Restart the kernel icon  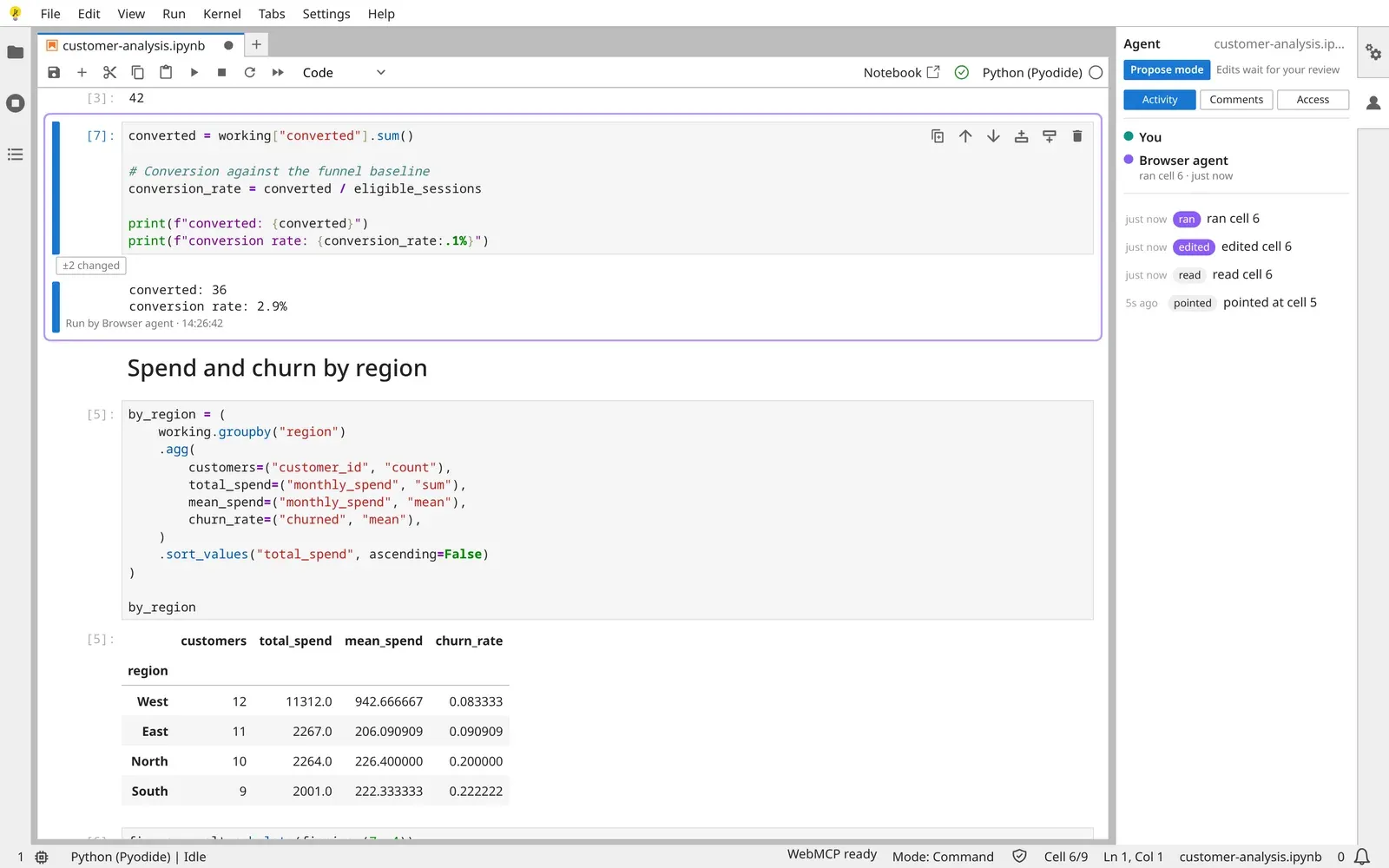(250, 73)
